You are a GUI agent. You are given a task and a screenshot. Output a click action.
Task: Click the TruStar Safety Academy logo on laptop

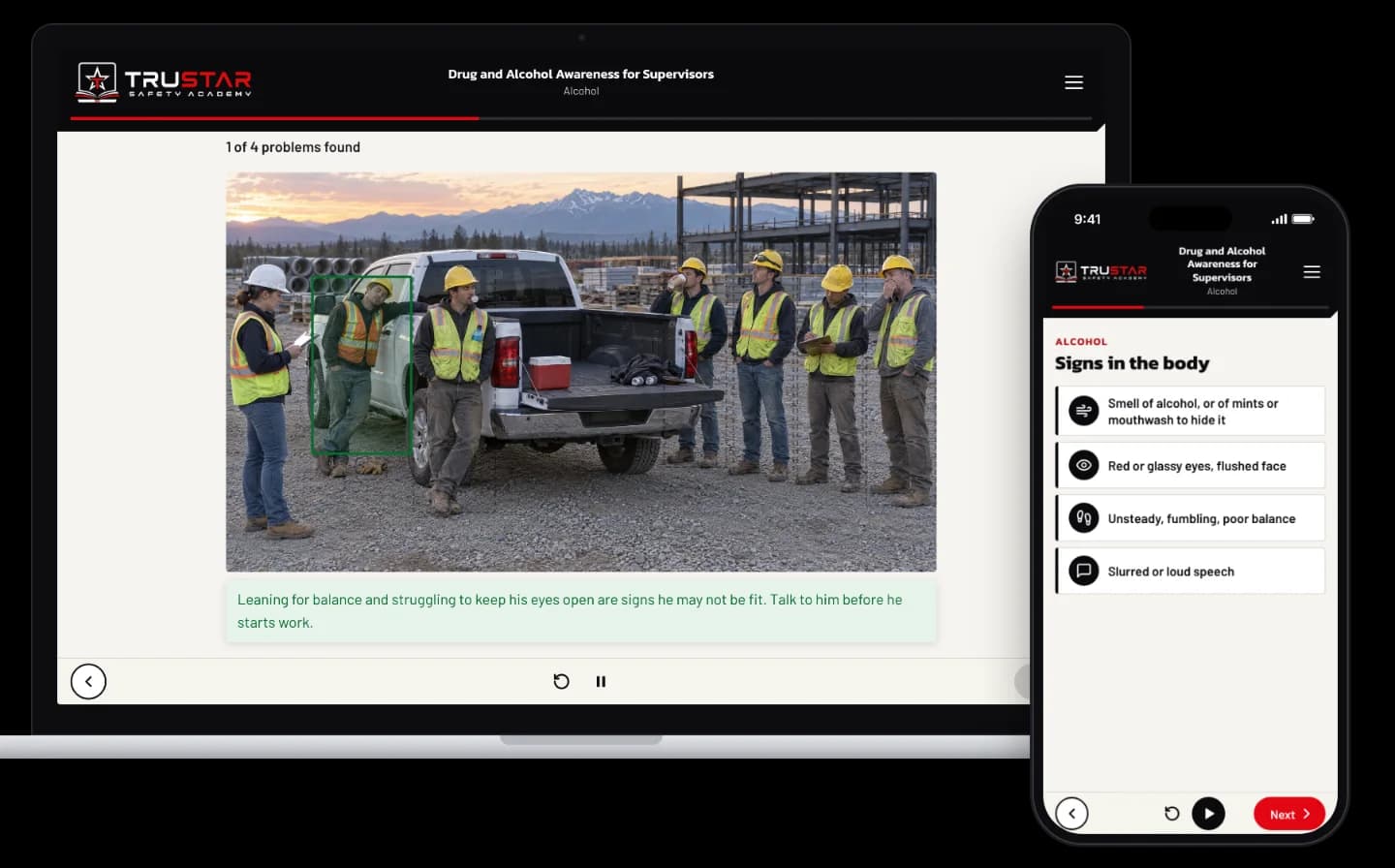pyautogui.click(x=164, y=81)
